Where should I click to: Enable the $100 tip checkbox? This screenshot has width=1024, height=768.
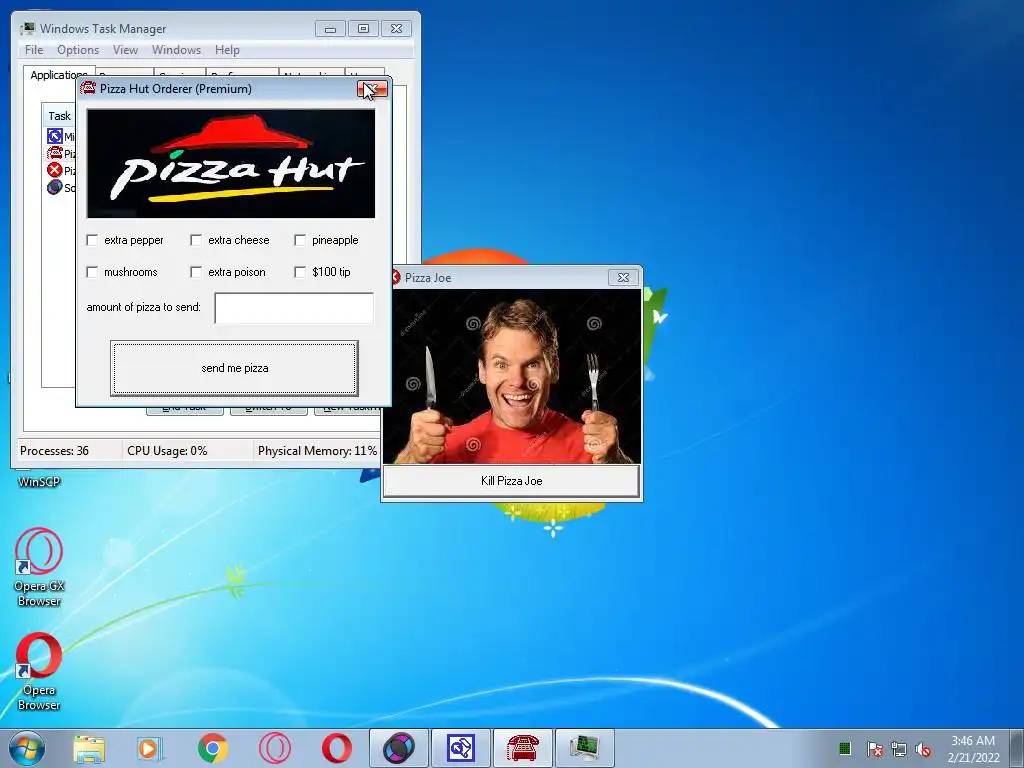pyautogui.click(x=300, y=272)
